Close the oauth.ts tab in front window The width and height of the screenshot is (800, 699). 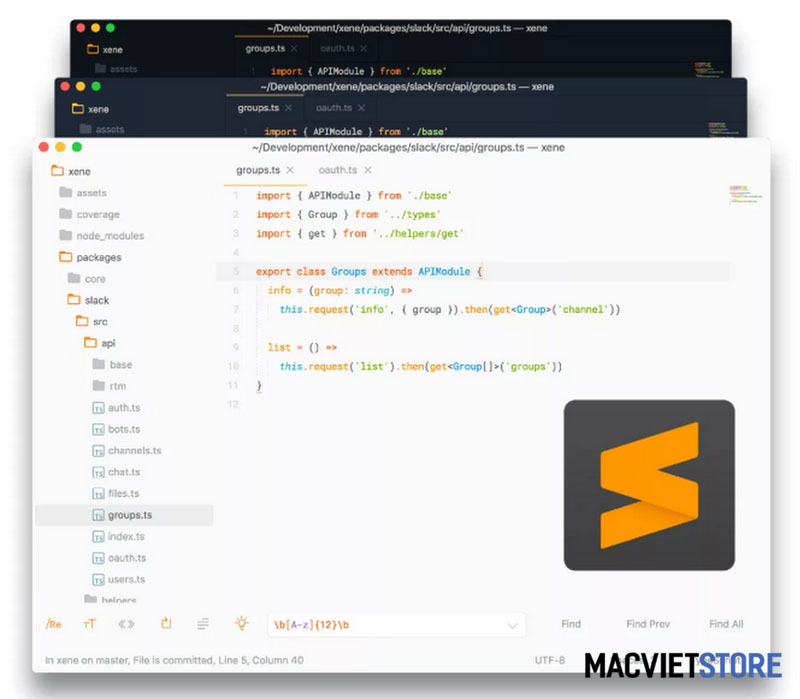(368, 170)
